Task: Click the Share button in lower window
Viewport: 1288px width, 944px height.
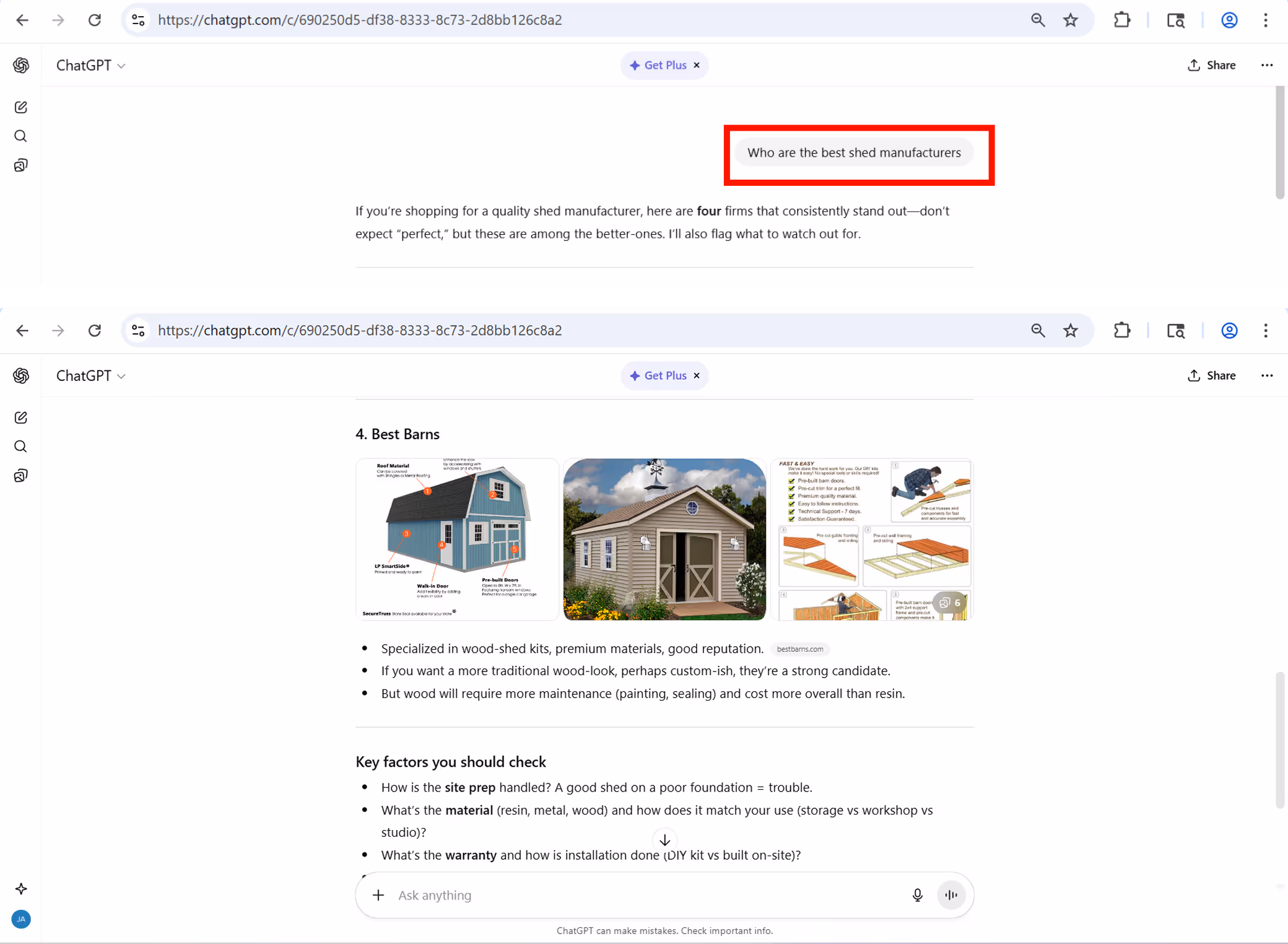Action: point(1212,376)
